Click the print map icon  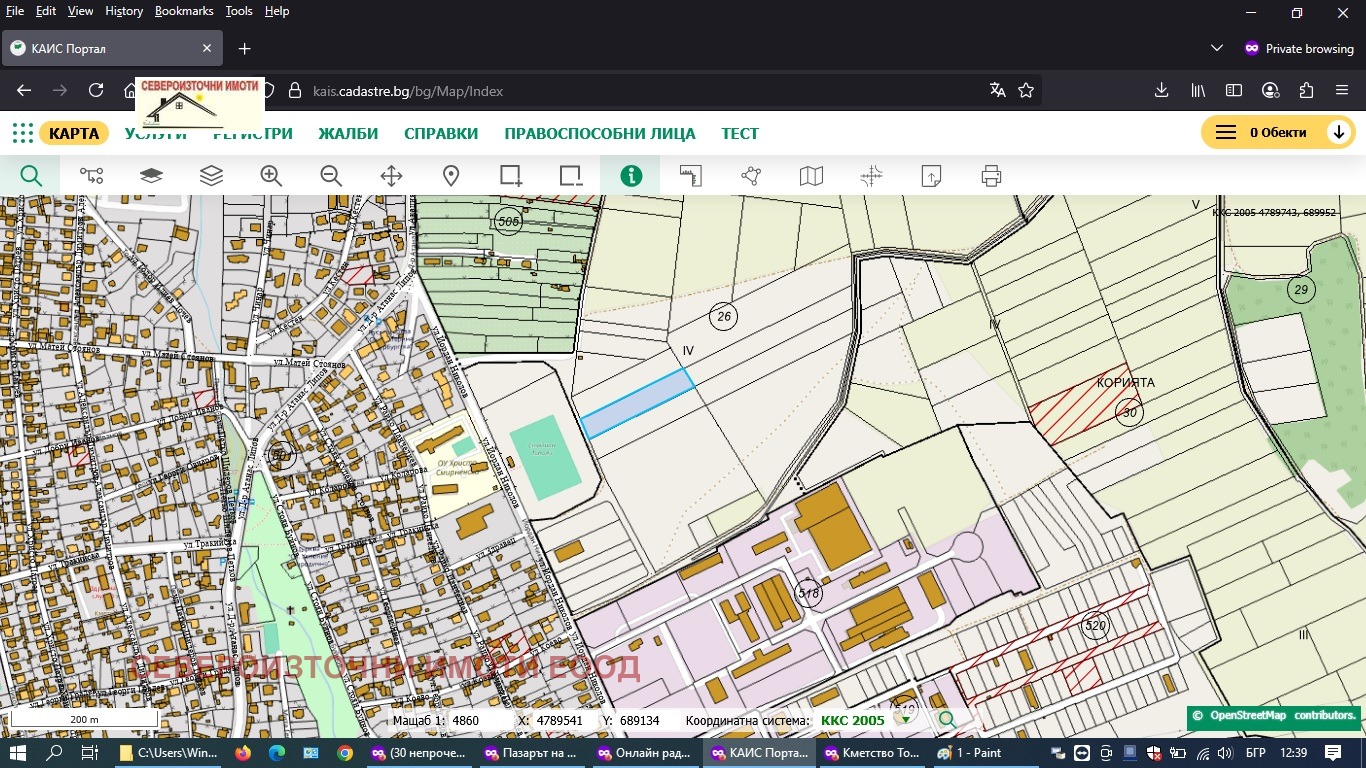click(991, 176)
